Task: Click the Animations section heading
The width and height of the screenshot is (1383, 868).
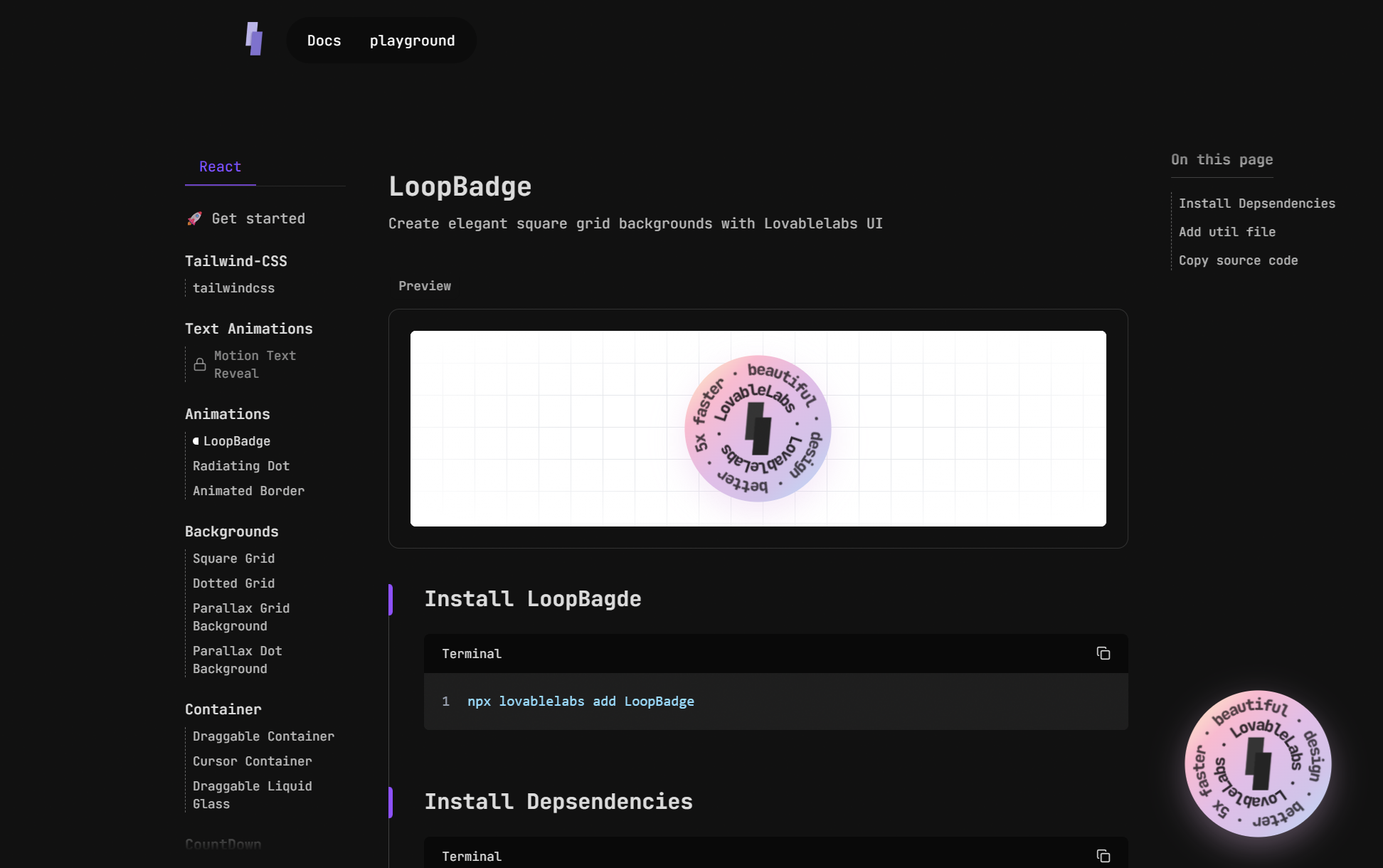Action: (228, 414)
